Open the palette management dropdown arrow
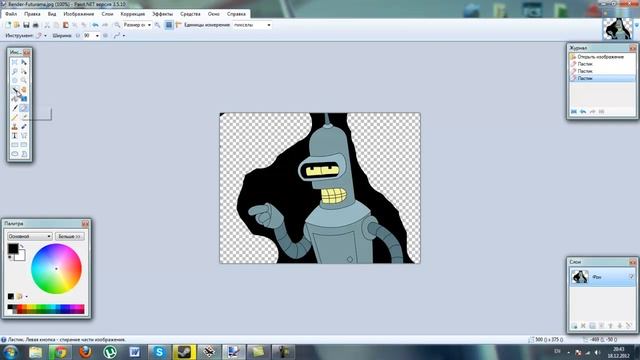 [27, 297]
